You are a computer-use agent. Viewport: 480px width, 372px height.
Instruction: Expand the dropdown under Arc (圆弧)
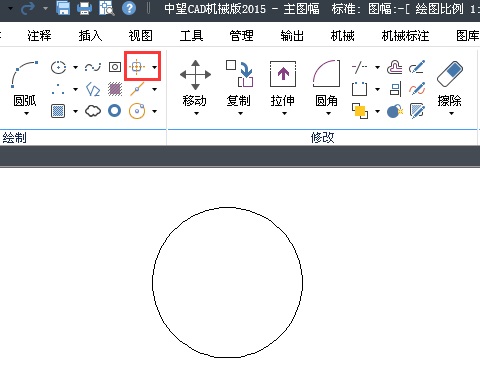click(26, 114)
